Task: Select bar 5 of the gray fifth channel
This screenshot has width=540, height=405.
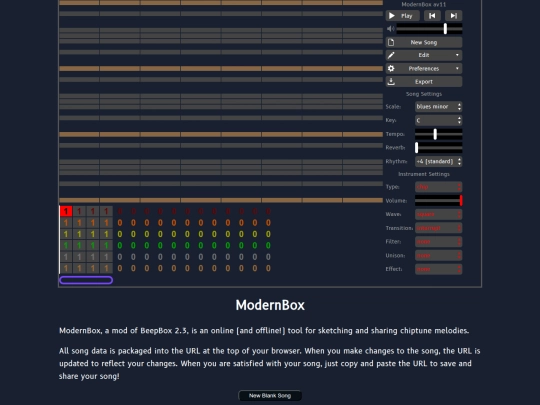Action: coord(120,257)
